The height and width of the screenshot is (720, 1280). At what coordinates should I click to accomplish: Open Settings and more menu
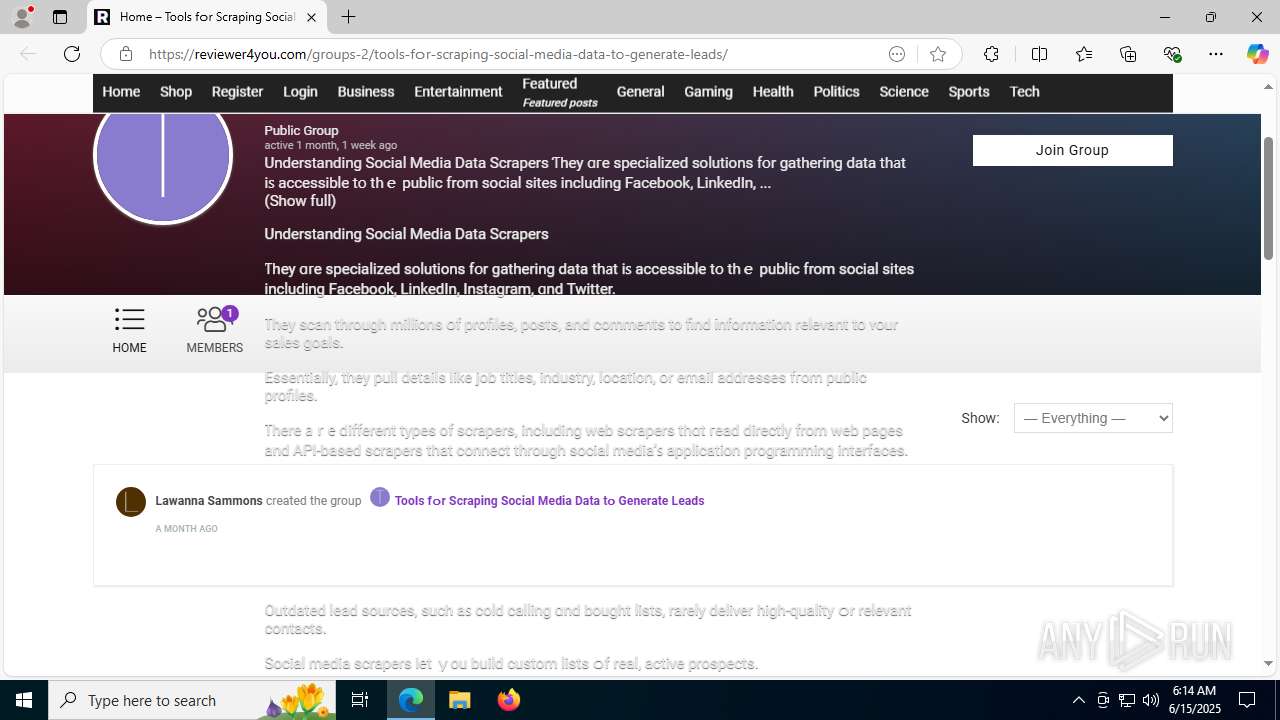[1216, 54]
